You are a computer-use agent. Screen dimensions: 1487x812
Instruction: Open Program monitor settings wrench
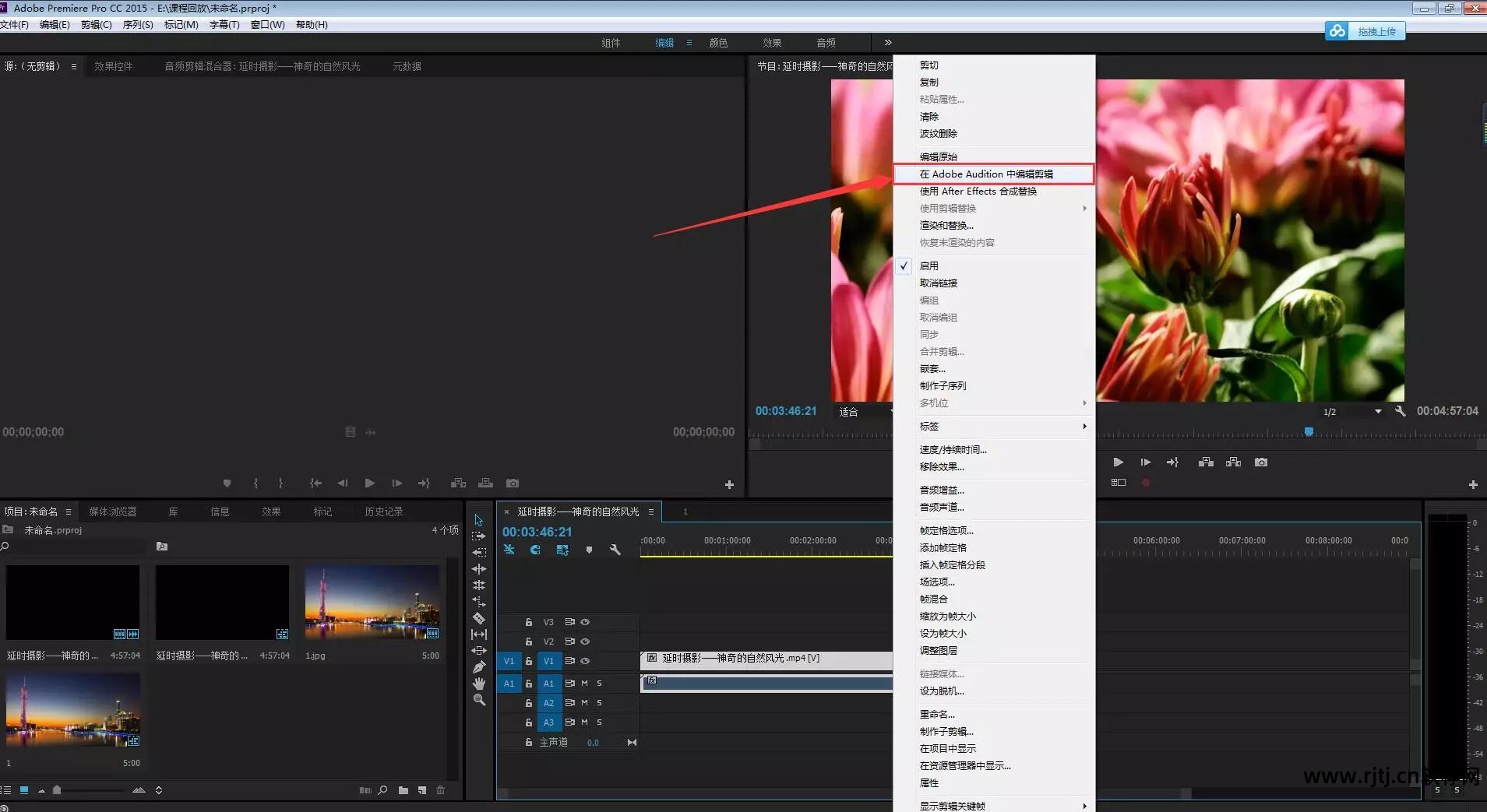tap(1400, 411)
